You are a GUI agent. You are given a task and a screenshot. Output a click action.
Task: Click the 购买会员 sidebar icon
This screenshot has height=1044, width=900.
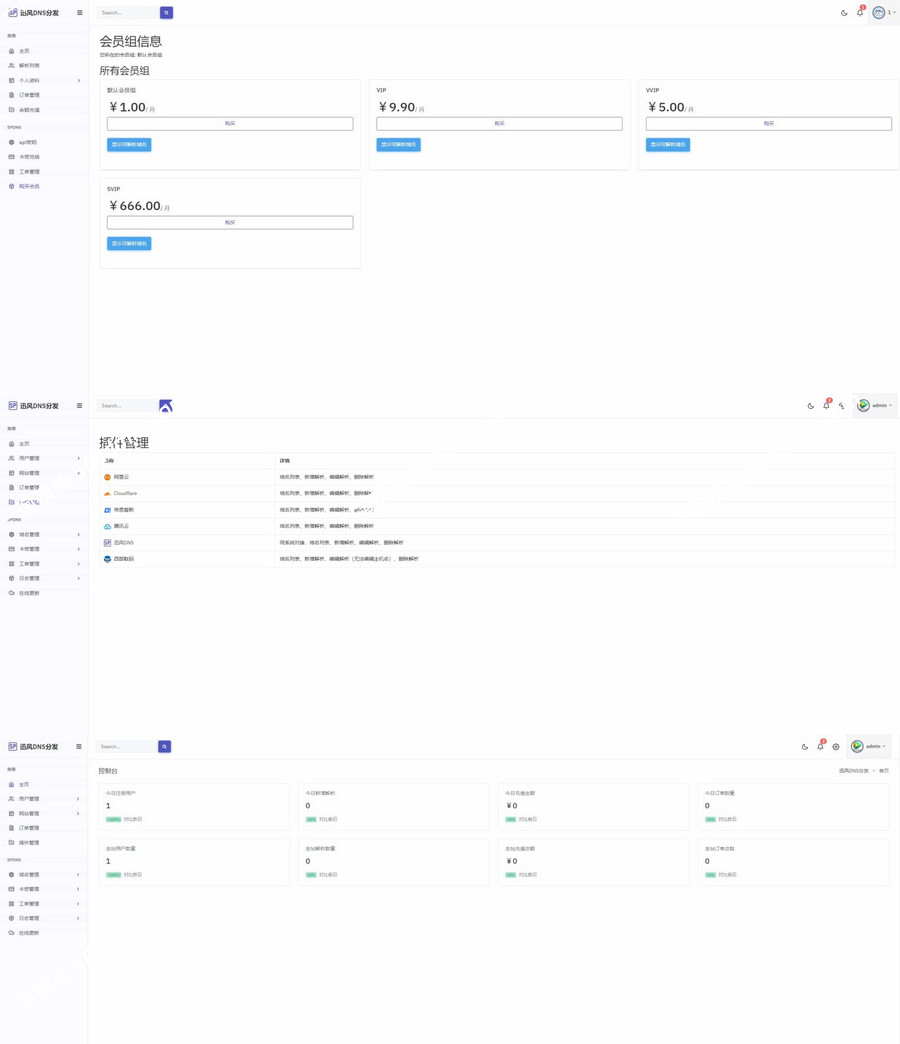click(12, 186)
